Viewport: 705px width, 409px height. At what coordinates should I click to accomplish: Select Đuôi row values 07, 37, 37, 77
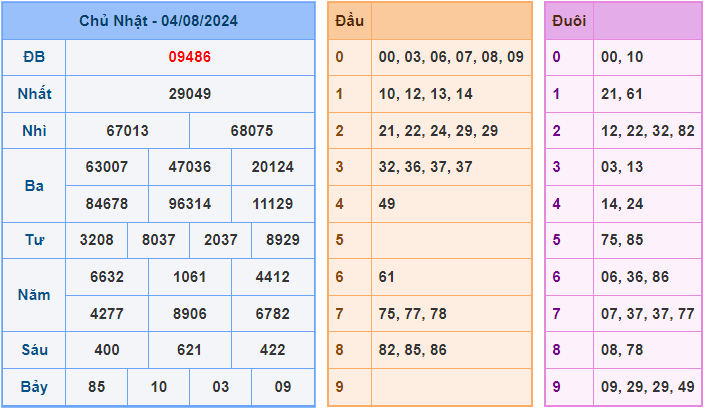647,314
